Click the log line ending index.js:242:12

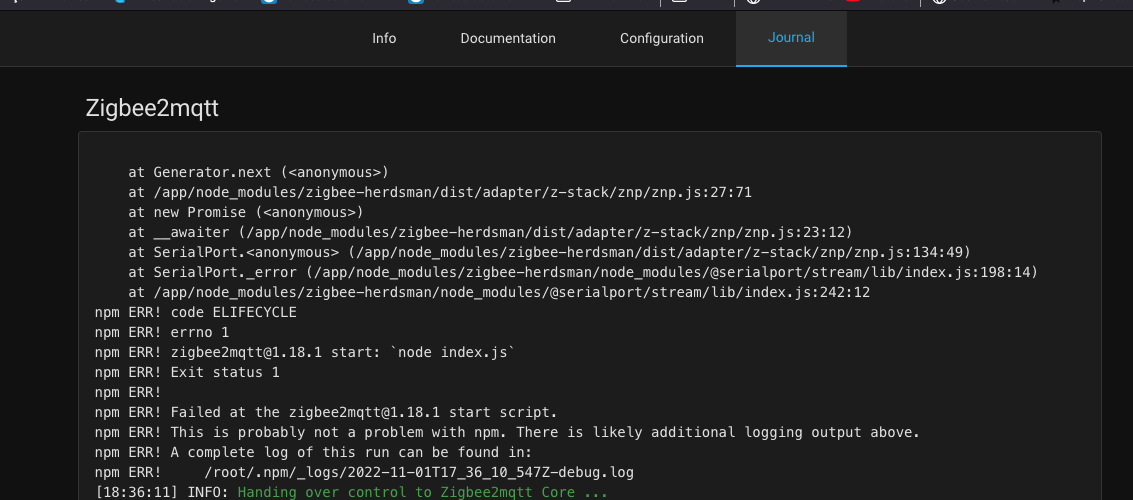499,293
